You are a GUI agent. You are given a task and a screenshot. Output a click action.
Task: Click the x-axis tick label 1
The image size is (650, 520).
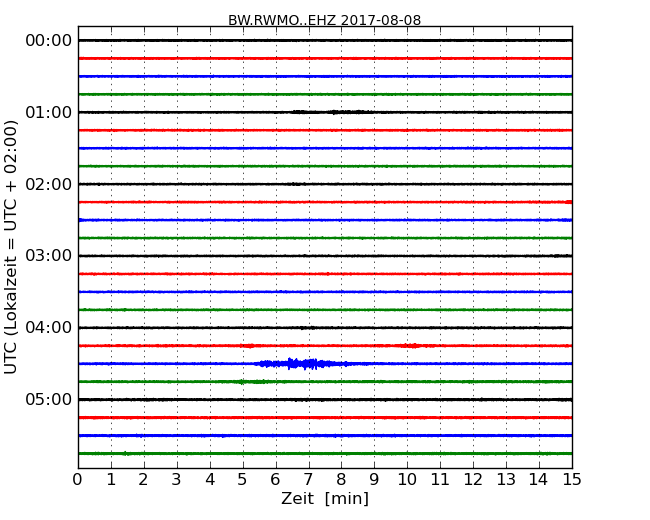tap(111, 479)
